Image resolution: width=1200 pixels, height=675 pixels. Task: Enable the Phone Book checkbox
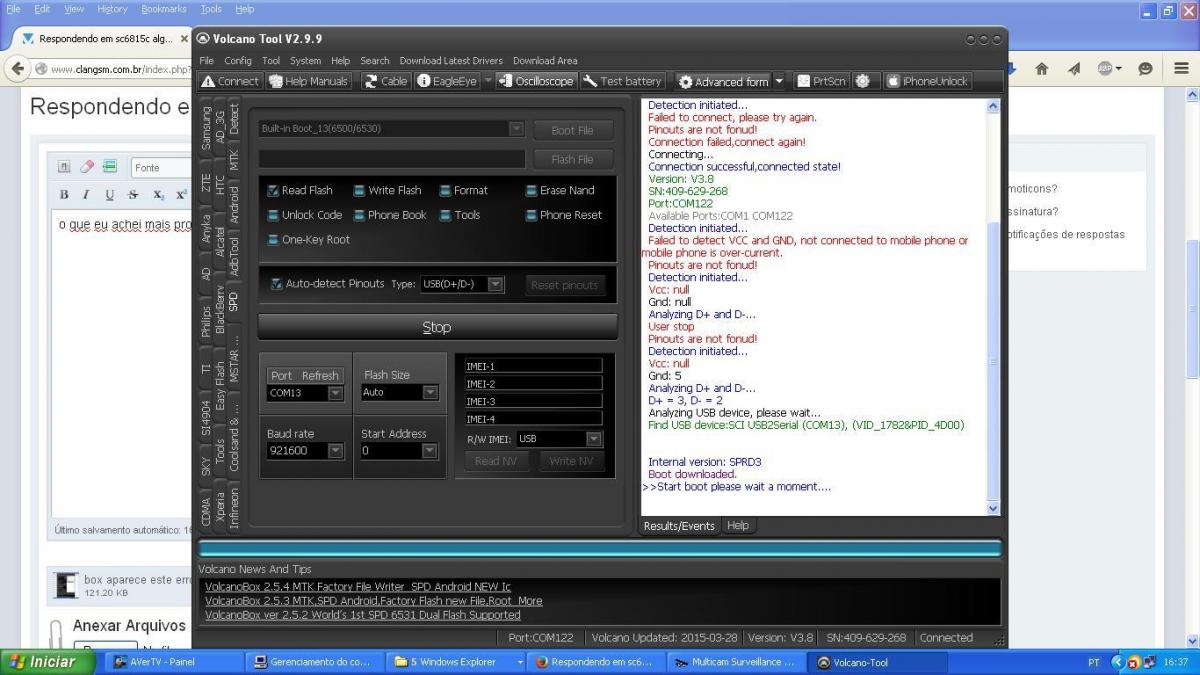tap(358, 215)
